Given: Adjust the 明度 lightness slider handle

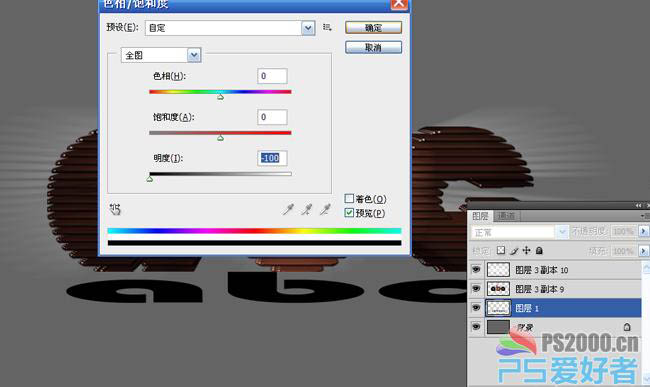Looking at the screenshot, I should 150,179.
